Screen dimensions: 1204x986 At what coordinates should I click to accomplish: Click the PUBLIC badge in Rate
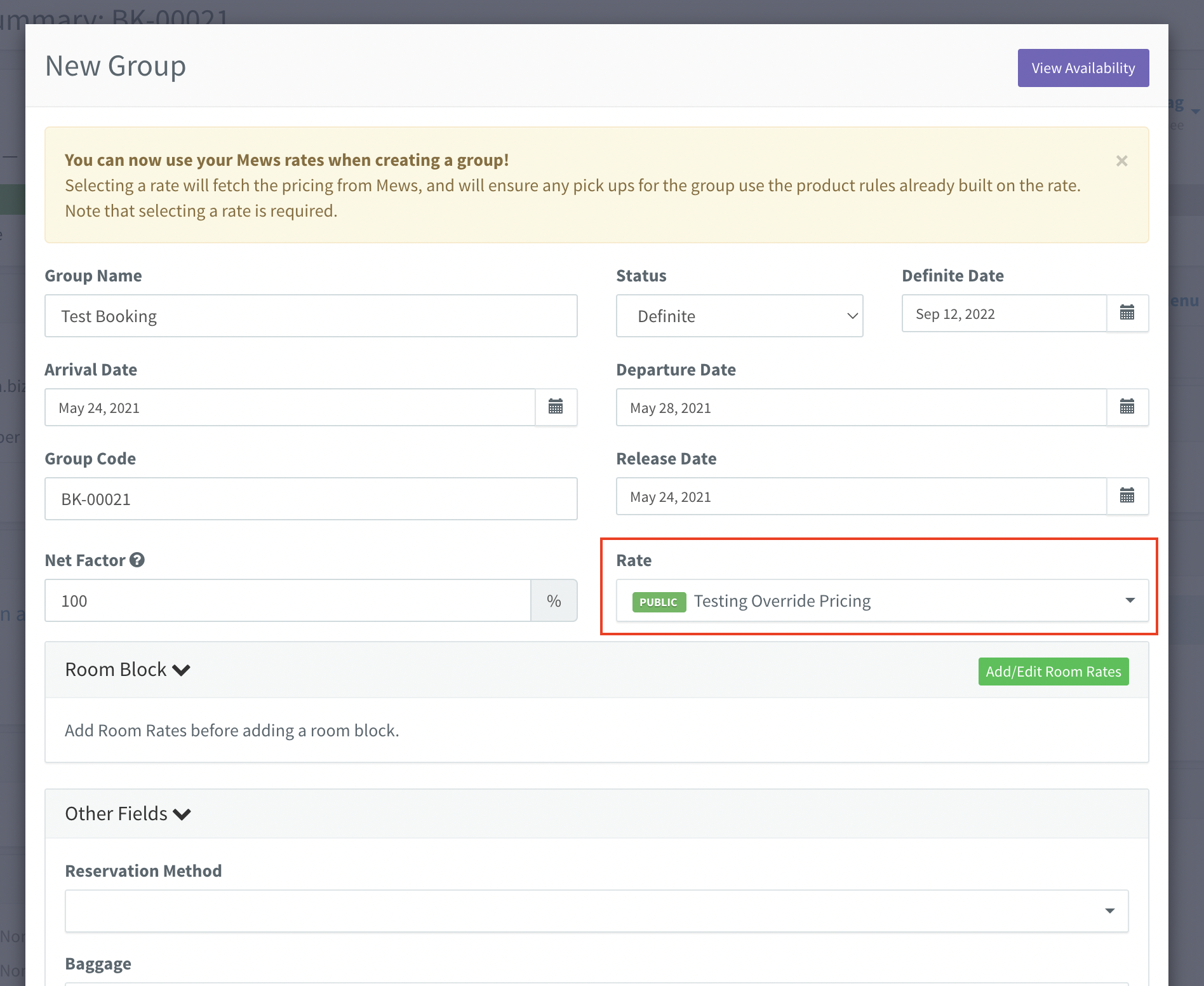coord(659,602)
